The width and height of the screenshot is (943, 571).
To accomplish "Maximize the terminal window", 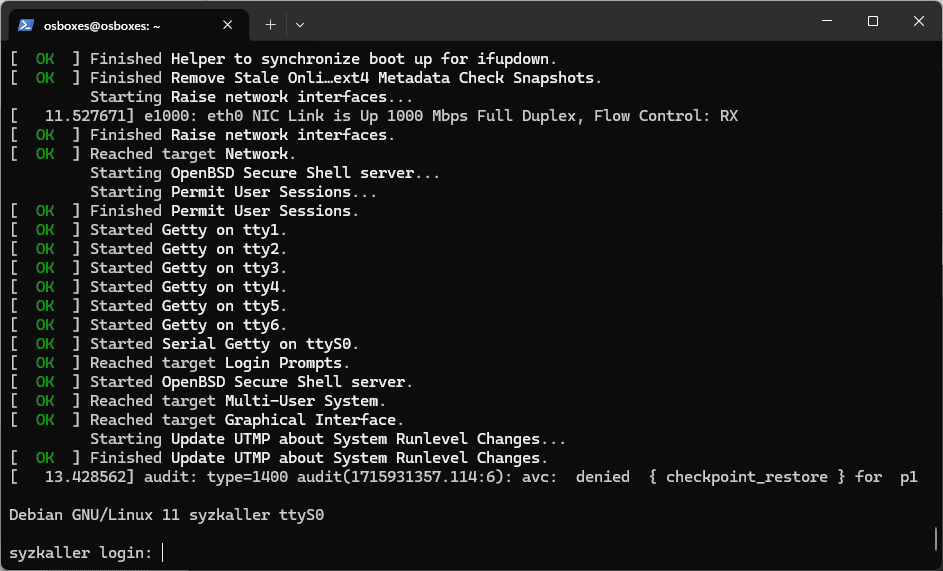I will pyautogui.click(x=873, y=21).
